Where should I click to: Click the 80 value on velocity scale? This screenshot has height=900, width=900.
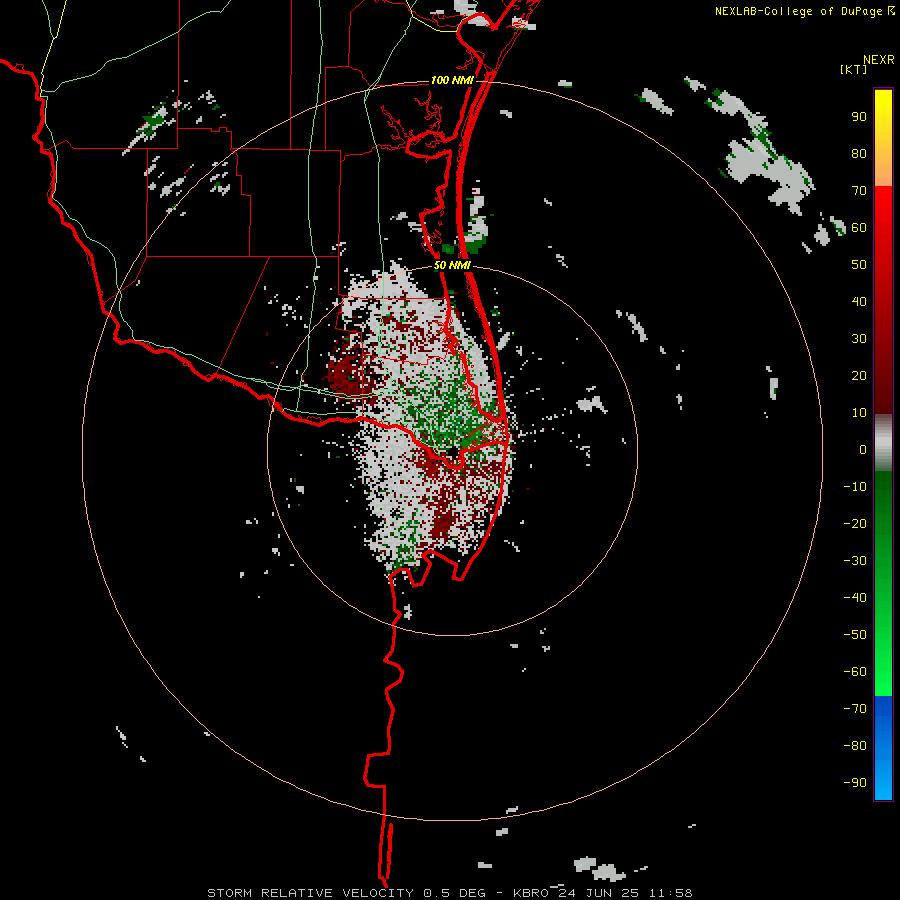(859, 154)
